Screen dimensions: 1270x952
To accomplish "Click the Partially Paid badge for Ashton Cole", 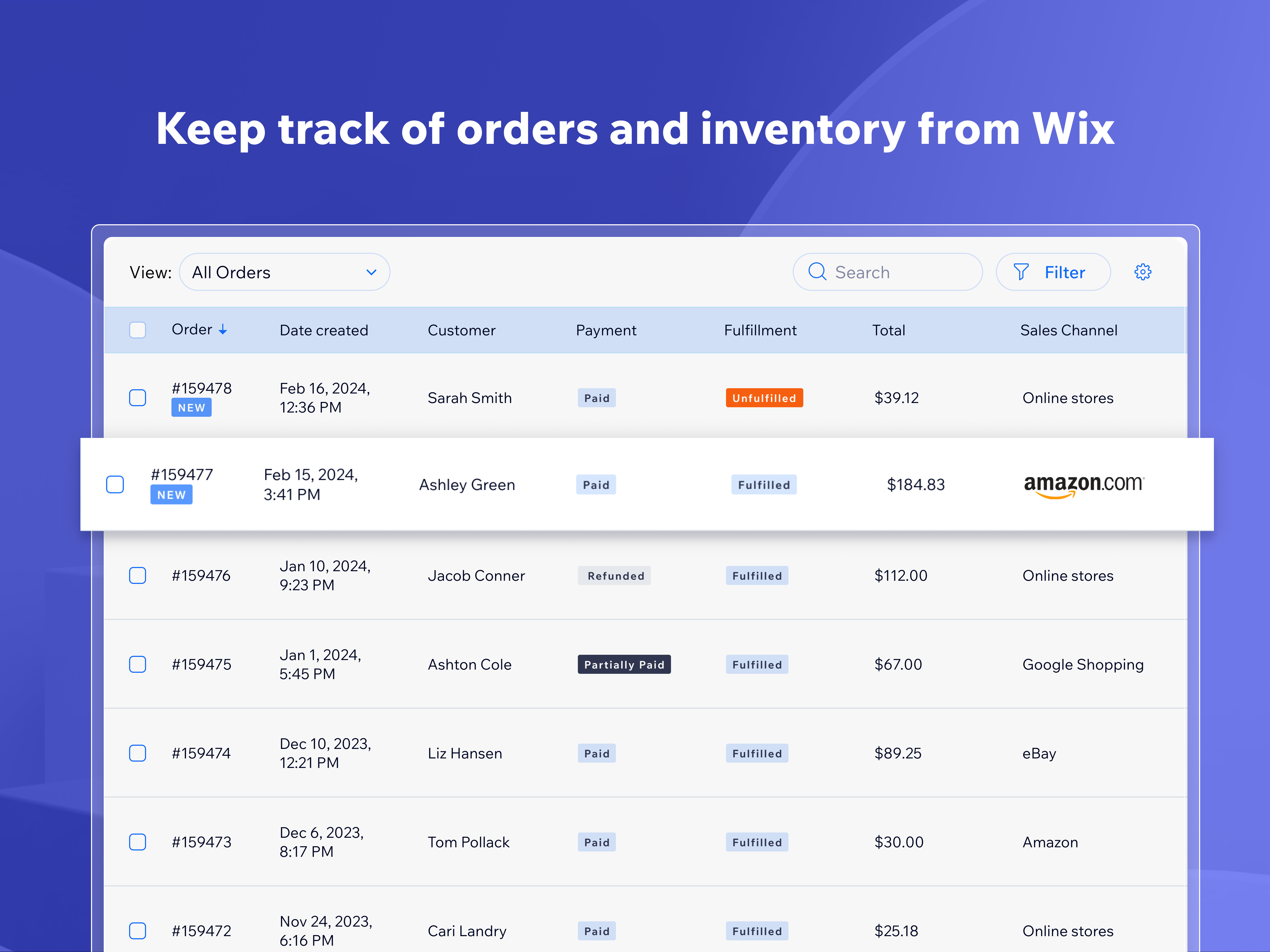I will pyautogui.click(x=624, y=665).
